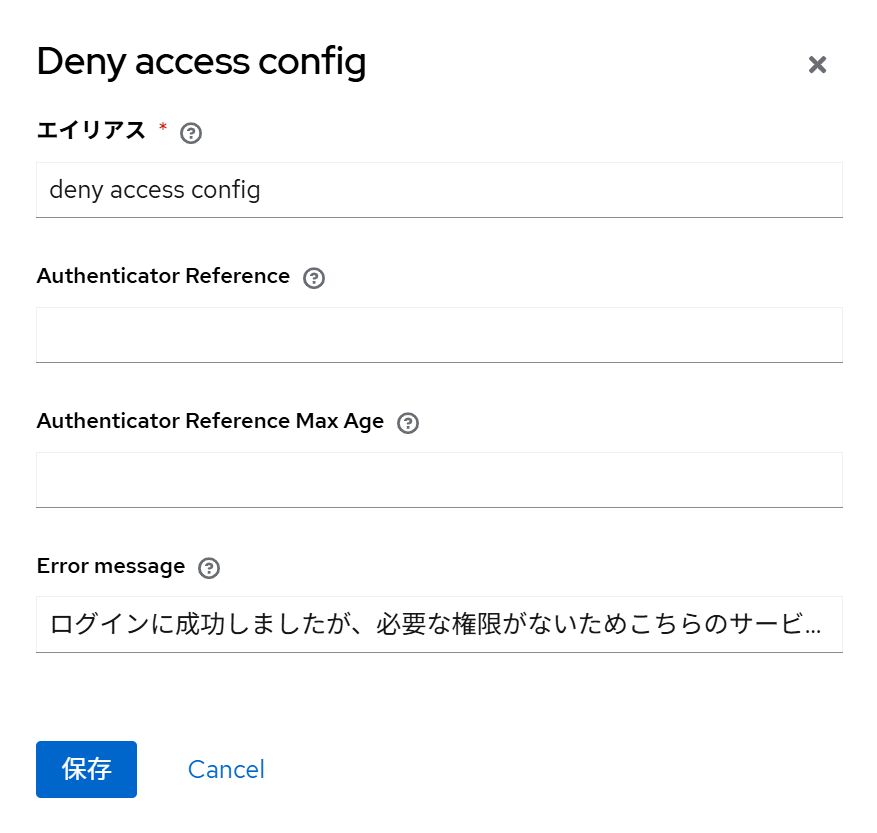
Task: Click the word 'config' in the alias value
Action: 226,190
